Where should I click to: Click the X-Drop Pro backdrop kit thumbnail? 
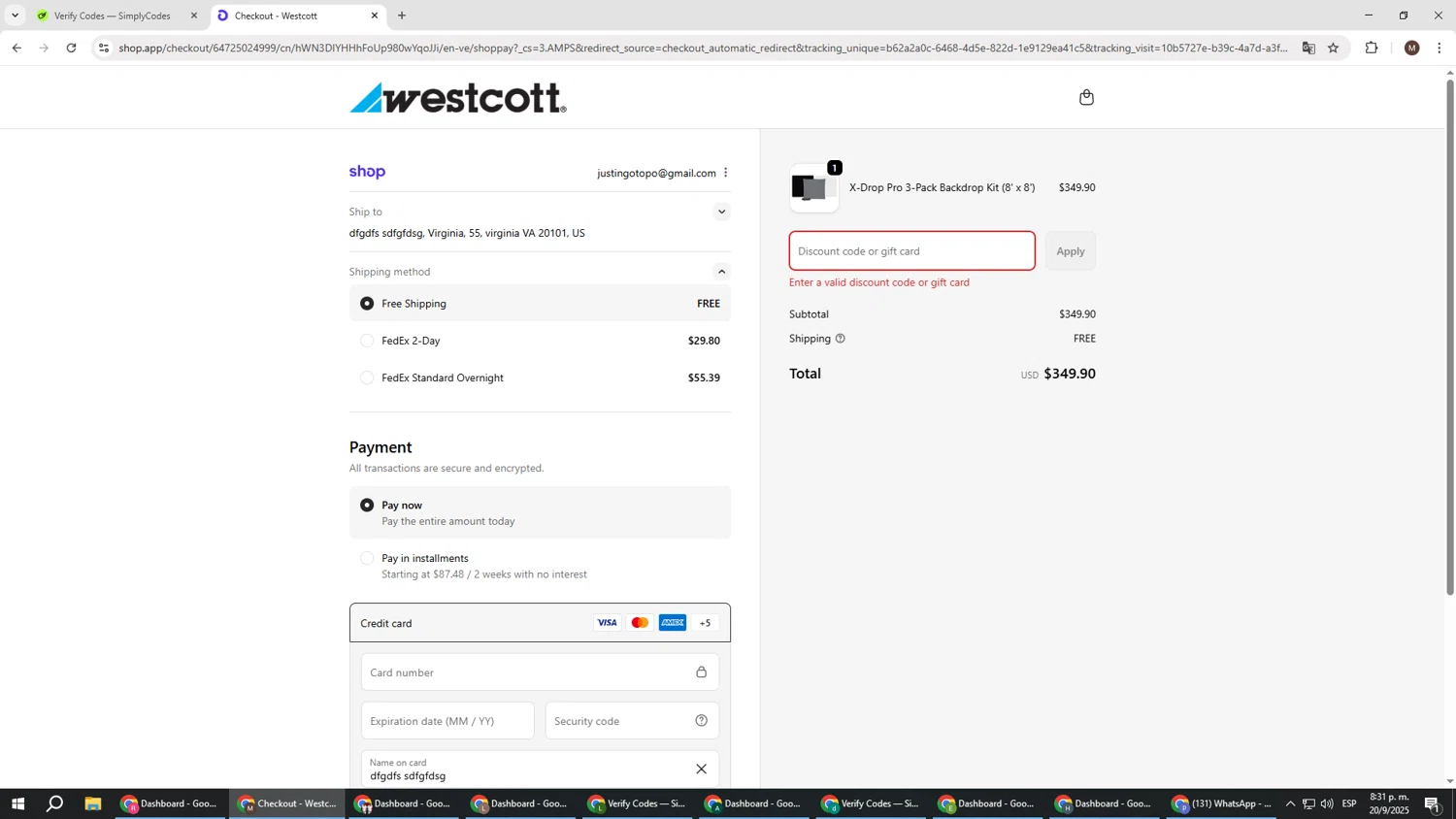coord(813,188)
